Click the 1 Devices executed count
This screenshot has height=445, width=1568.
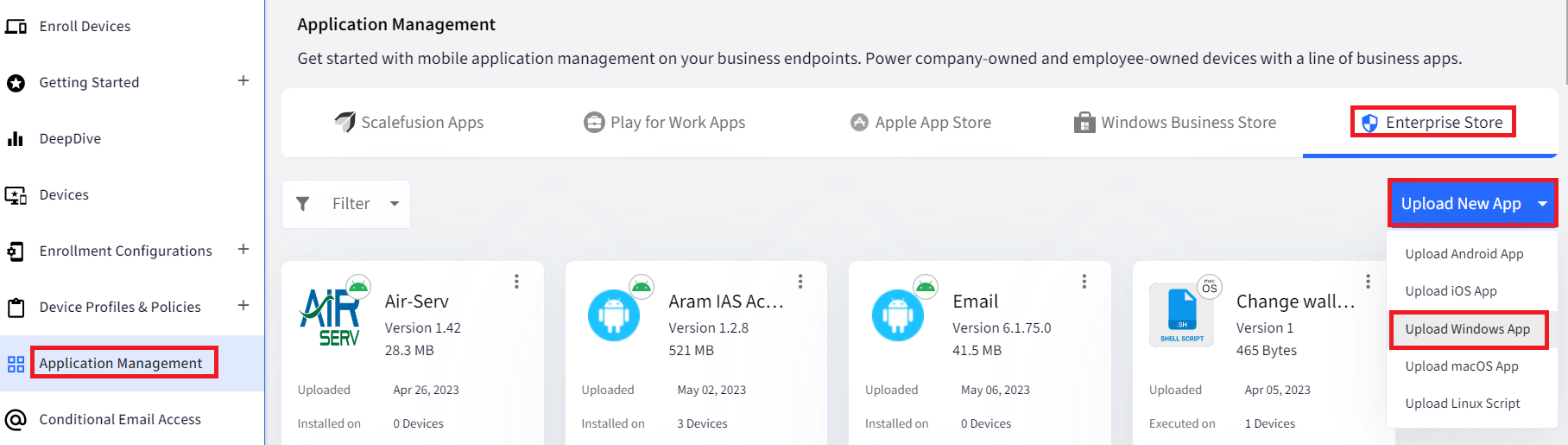[x=1270, y=424]
